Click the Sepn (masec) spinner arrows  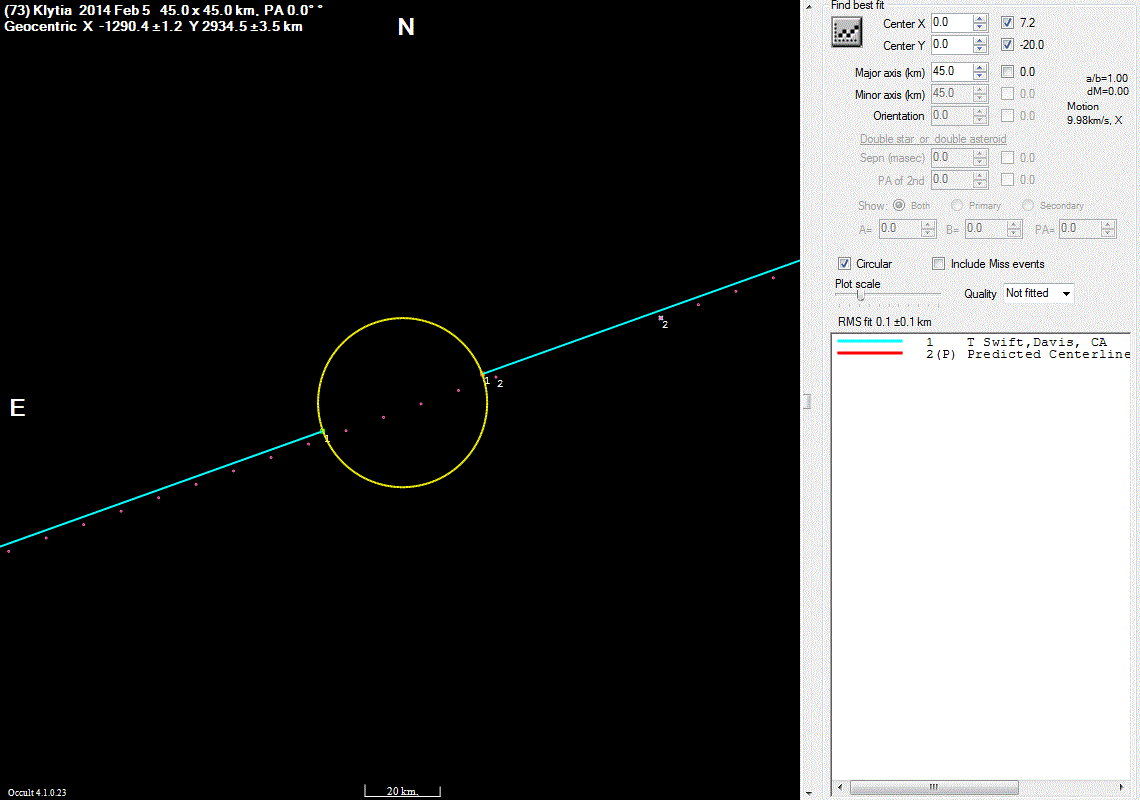click(980, 157)
